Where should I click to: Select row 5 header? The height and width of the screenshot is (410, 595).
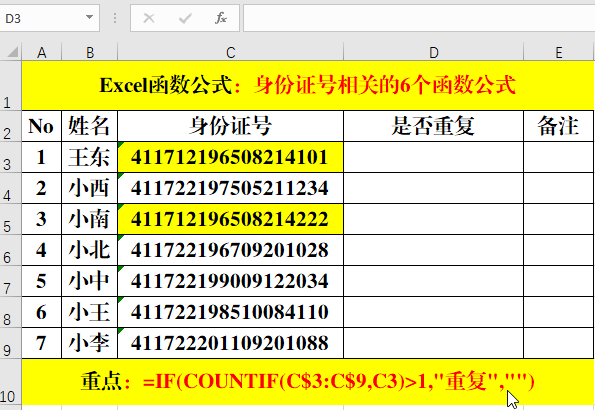tap(11, 219)
